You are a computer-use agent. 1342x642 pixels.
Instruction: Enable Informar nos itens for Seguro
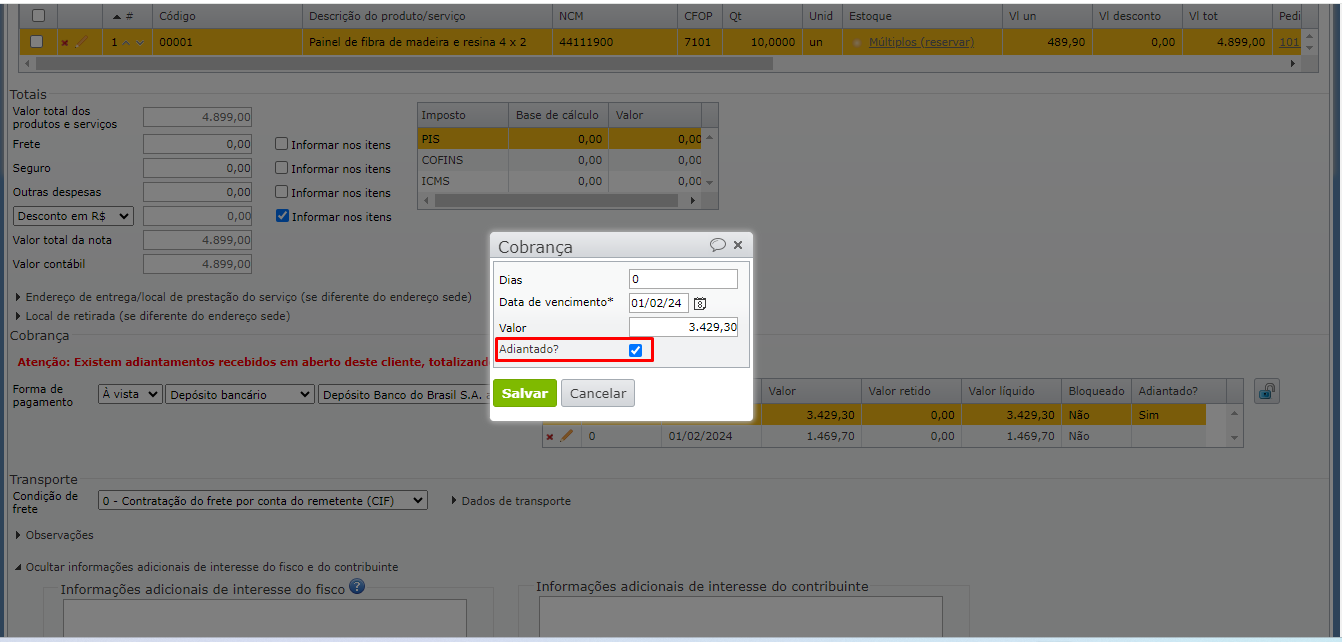pos(282,168)
